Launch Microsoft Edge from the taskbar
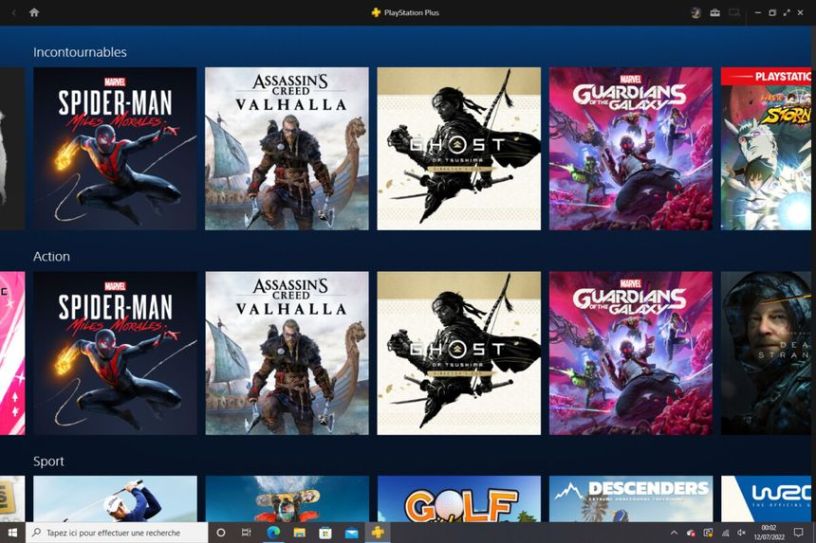 click(273, 532)
